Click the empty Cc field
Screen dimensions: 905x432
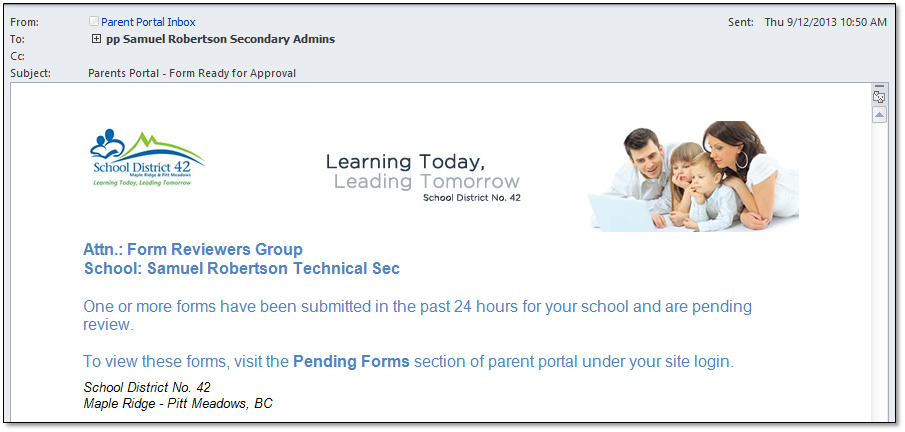(x=300, y=56)
